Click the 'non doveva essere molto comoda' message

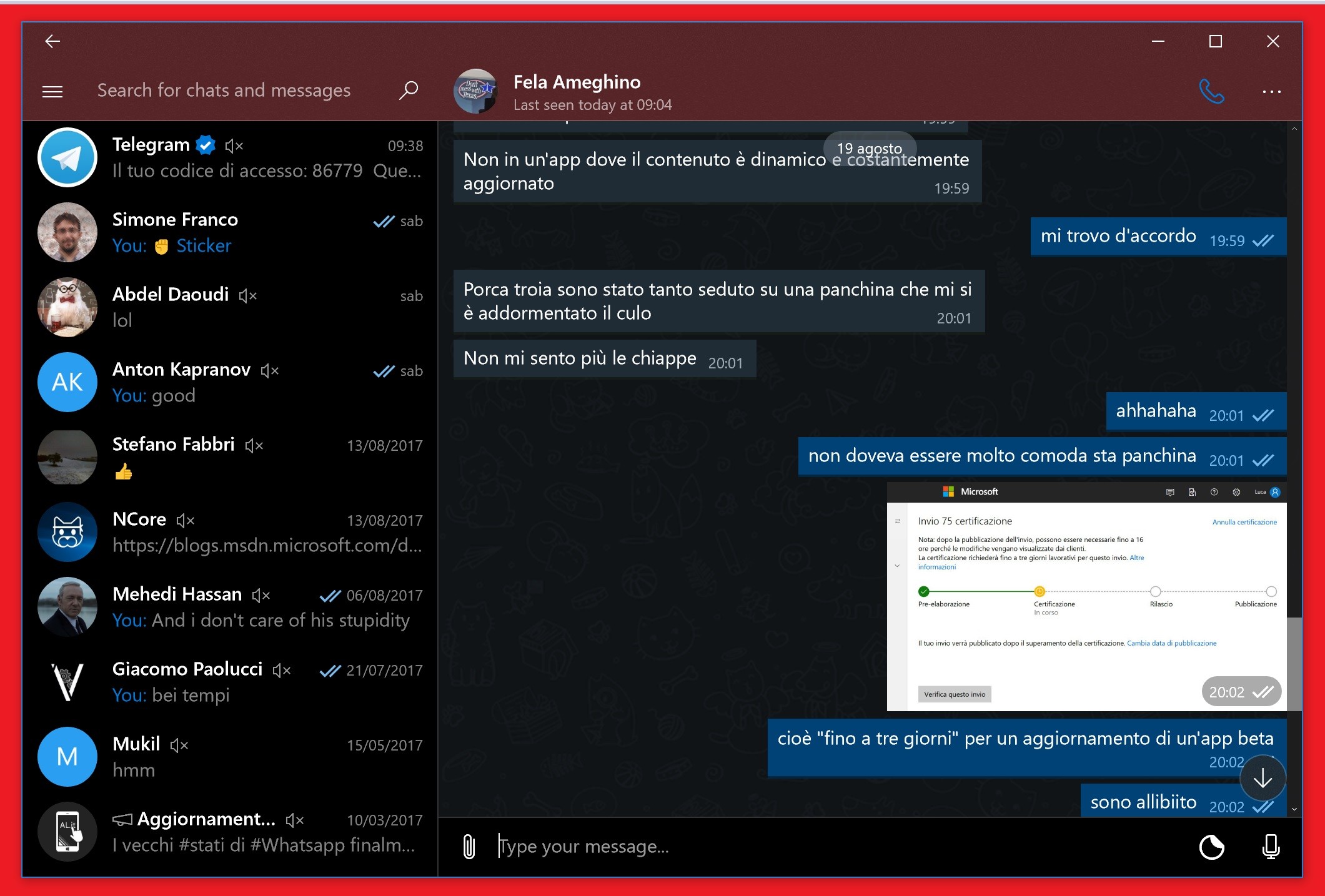coord(1042,456)
